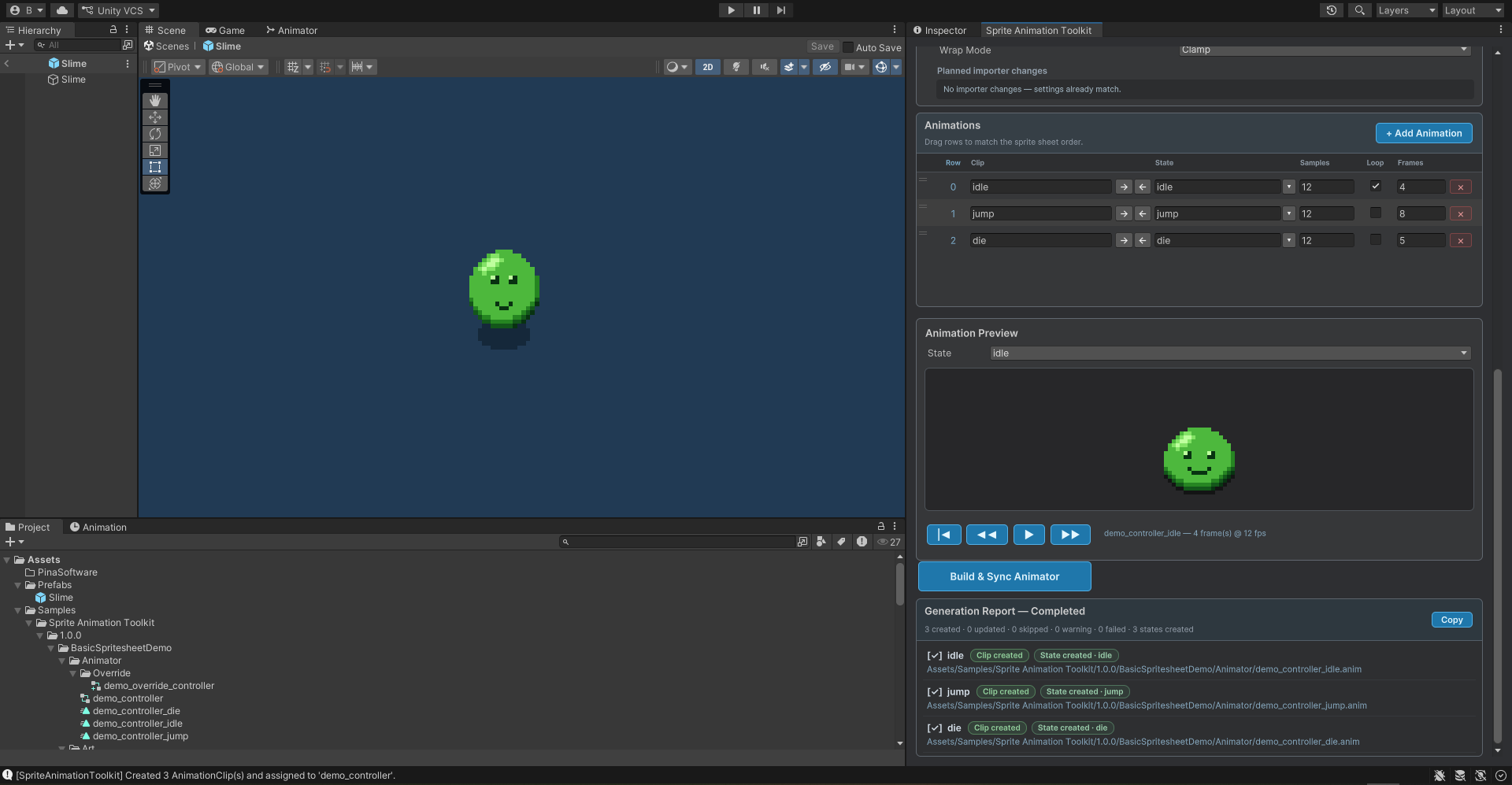The image size is (1512, 785).
Task: Click the Pause button in top toolbar
Action: point(756,10)
